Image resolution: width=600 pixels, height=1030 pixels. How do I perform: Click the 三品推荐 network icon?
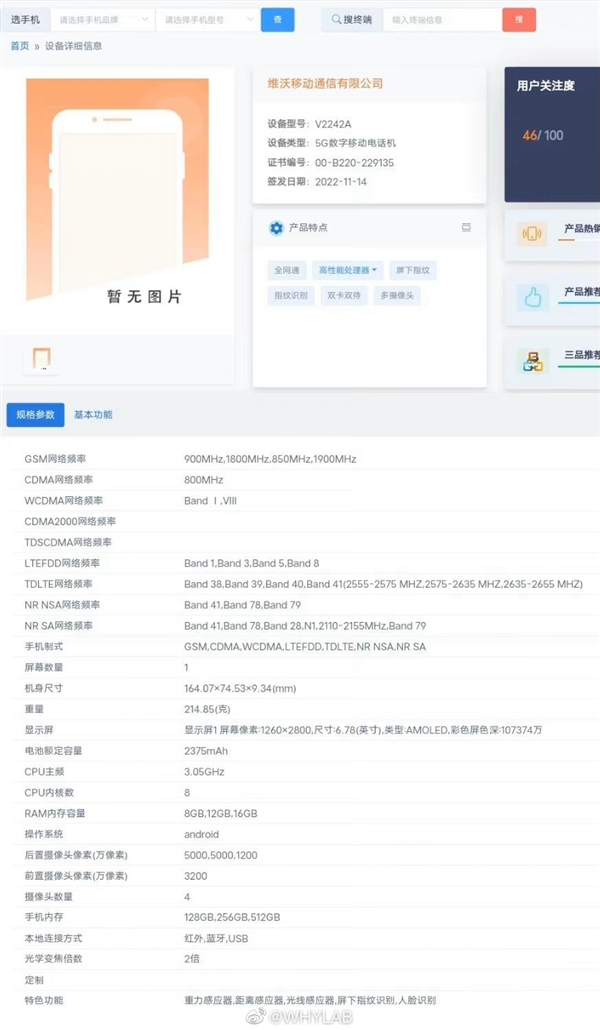[x=532, y=361]
